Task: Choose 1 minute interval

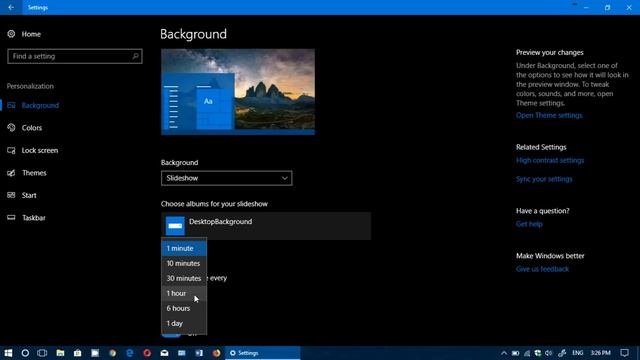Action: pos(184,249)
